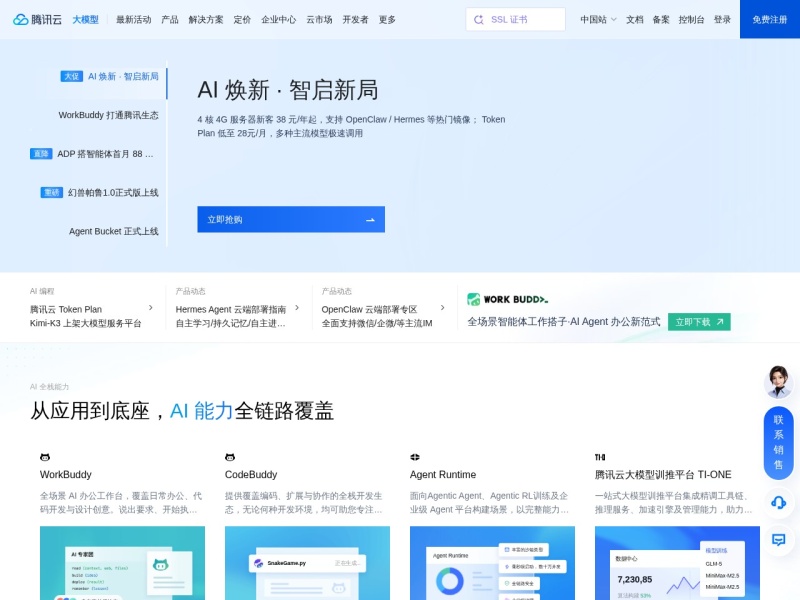Open the 文档 link

click(x=635, y=19)
